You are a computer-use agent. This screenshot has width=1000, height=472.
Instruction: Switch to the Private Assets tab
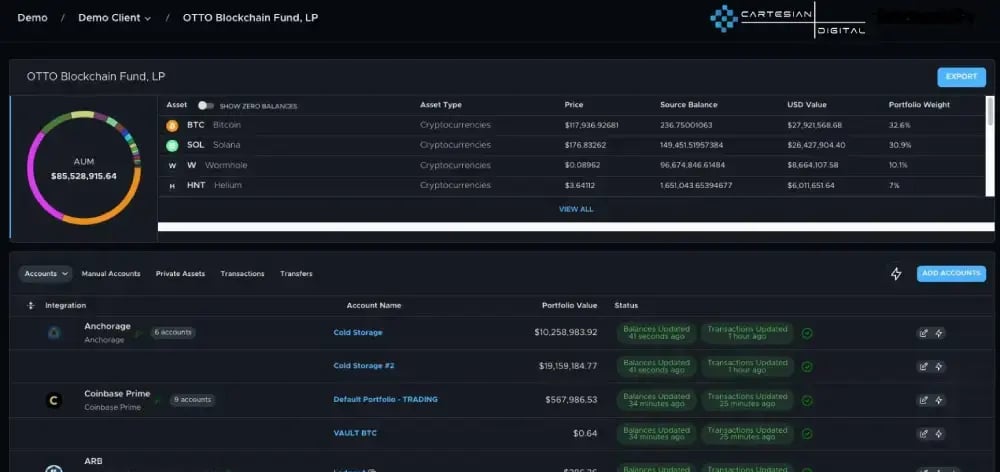(x=180, y=274)
